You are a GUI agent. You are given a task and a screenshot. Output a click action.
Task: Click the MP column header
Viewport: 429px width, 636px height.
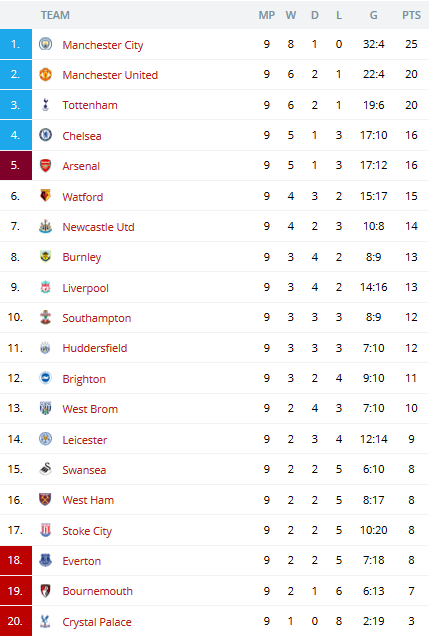pyautogui.click(x=266, y=15)
